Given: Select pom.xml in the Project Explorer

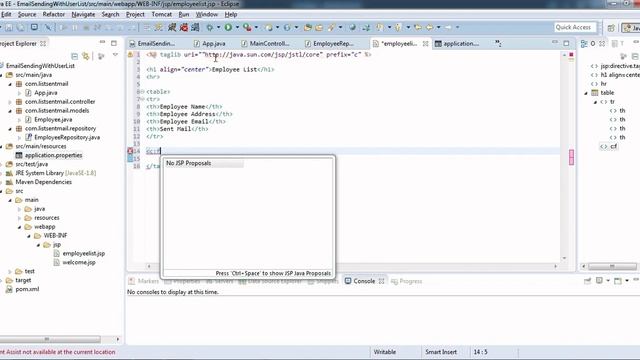Looking at the screenshot, I should click(27, 289).
